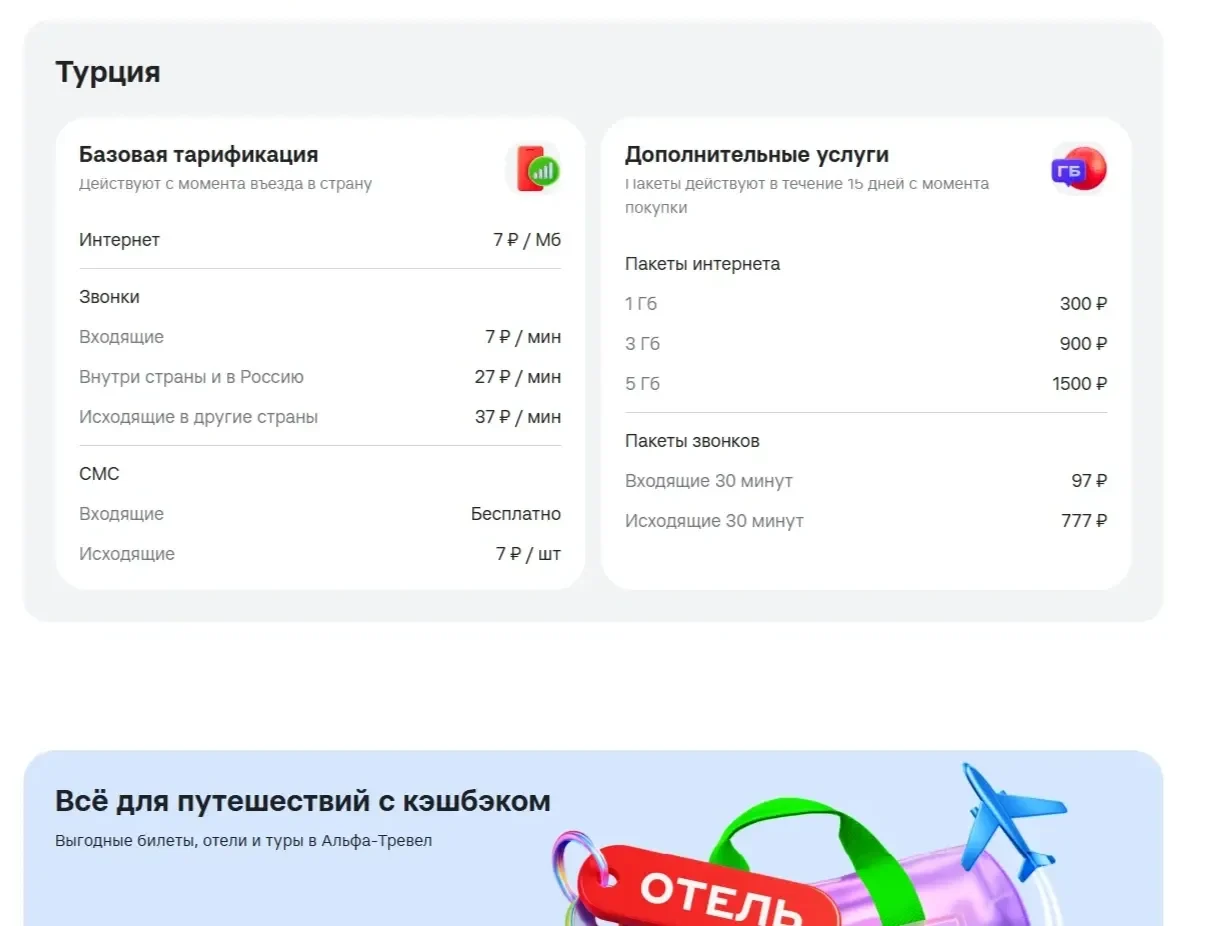Click the 7 ₽ / Мб price
This screenshot has height=926, width=1210.
click(x=527, y=240)
